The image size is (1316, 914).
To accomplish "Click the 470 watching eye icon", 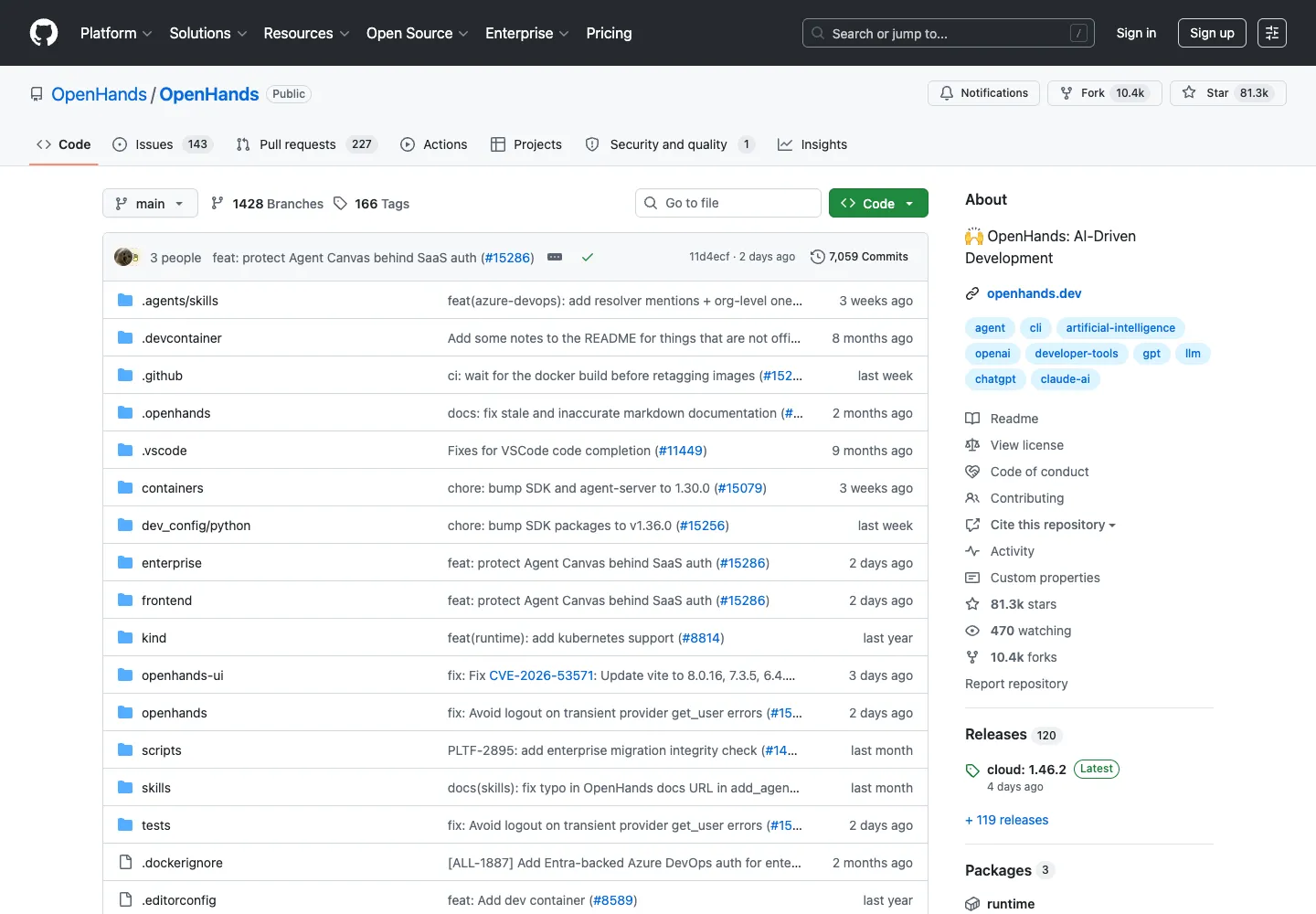I will coord(972,631).
